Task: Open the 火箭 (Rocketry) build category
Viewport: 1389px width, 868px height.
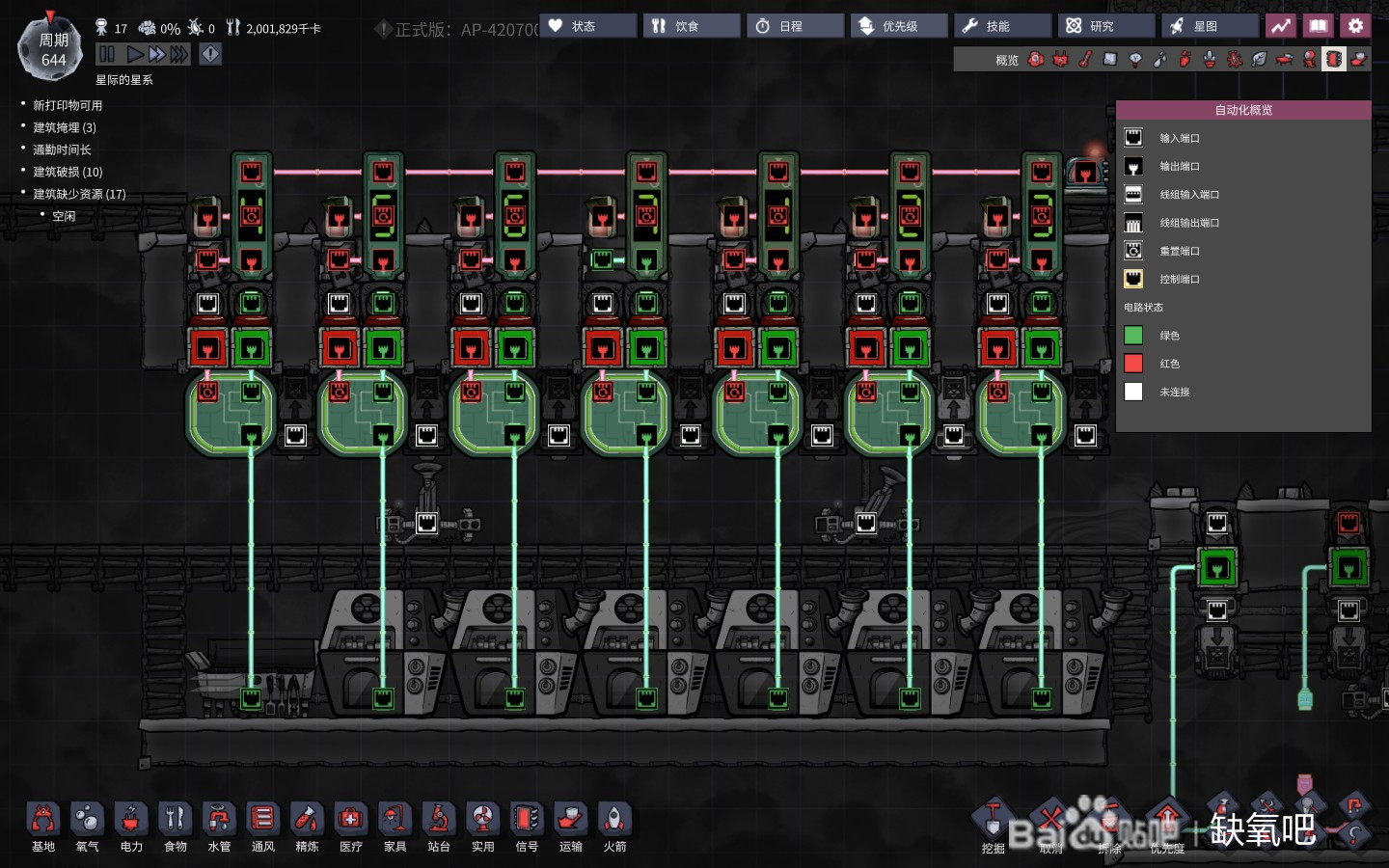Action: (614, 827)
